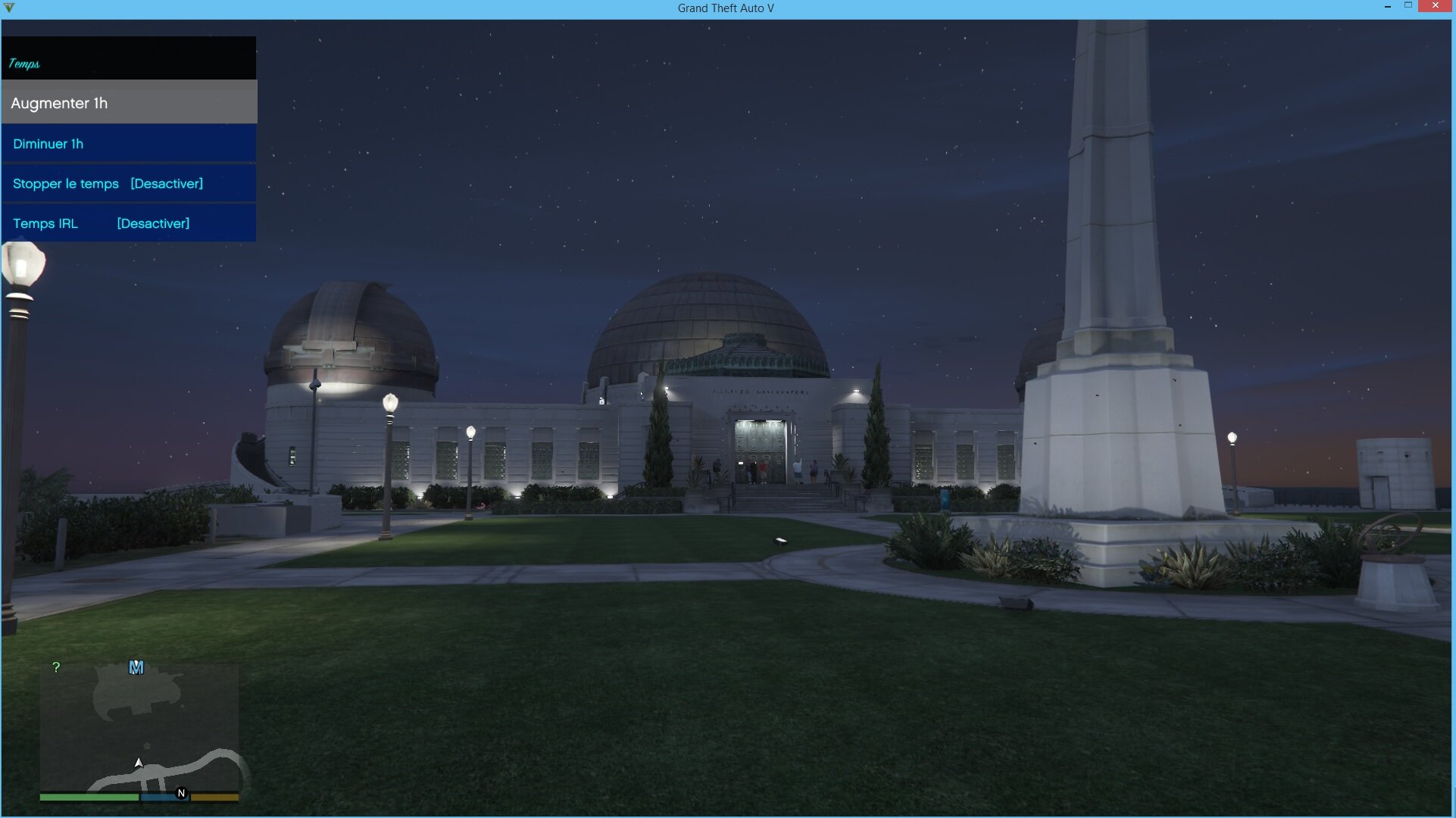
Task: Click the GTA V title bar icon
Action: click(9, 8)
